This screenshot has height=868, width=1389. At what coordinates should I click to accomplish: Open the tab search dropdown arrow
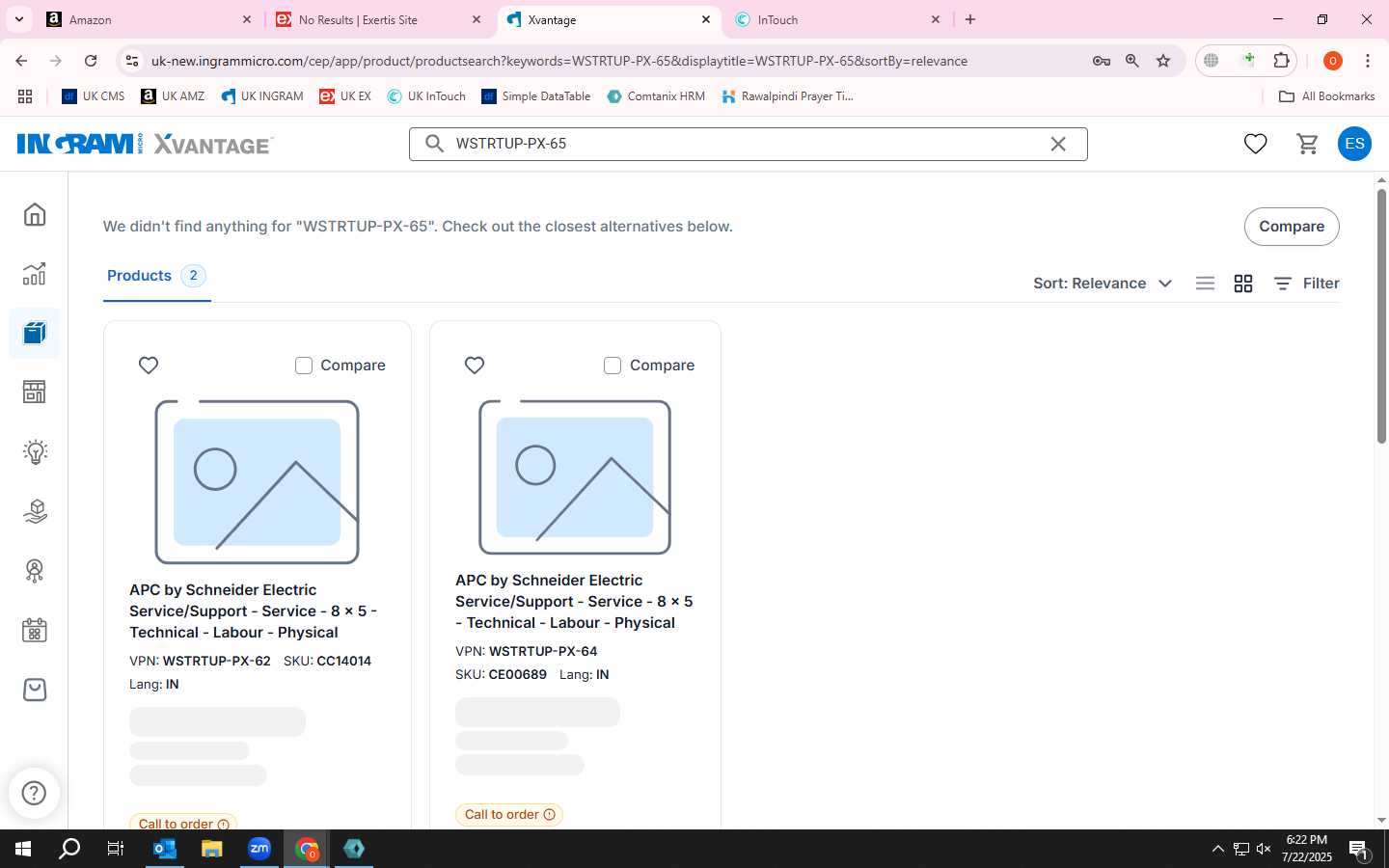[x=19, y=19]
